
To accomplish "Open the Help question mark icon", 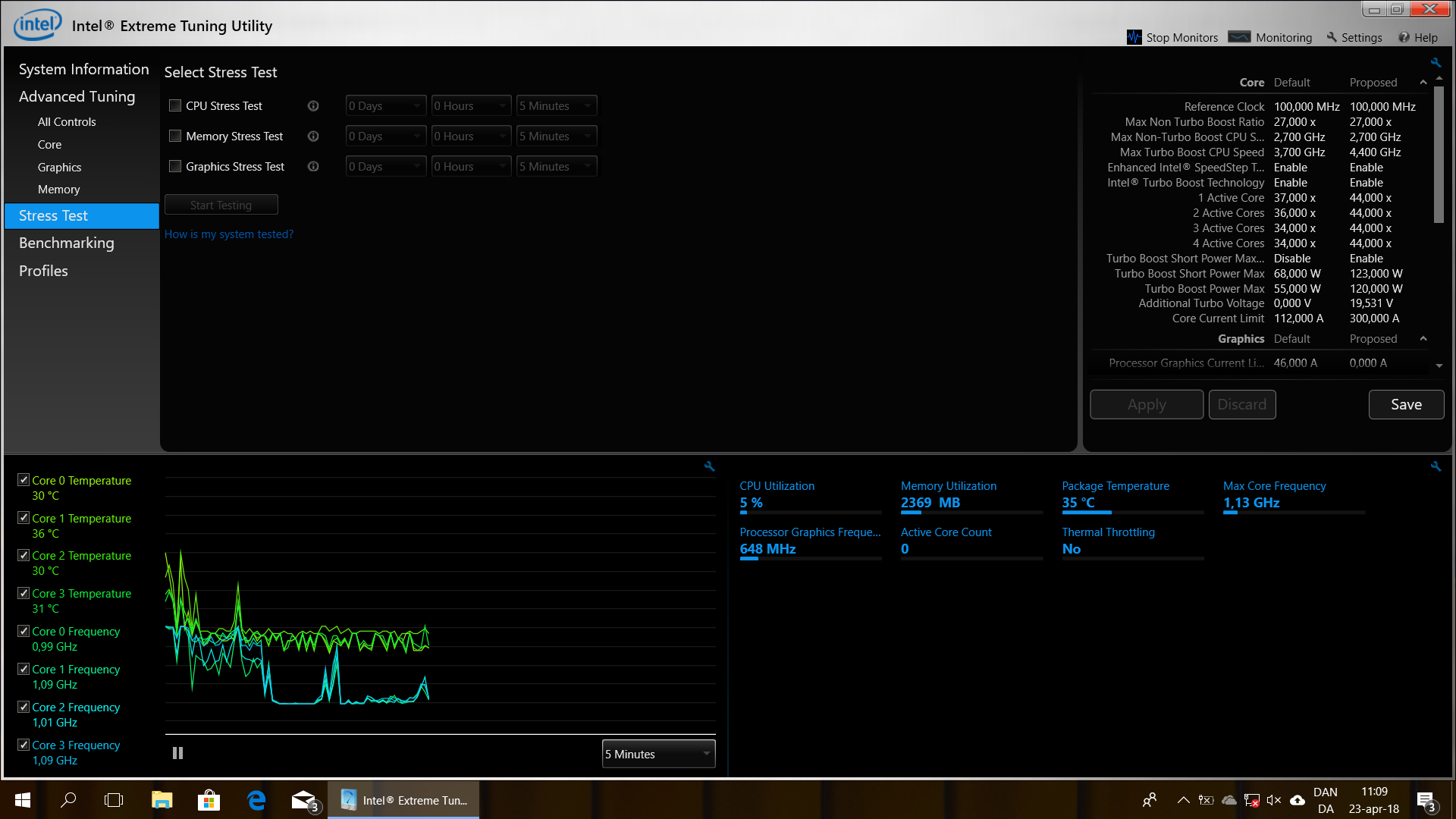I will pos(1404,37).
